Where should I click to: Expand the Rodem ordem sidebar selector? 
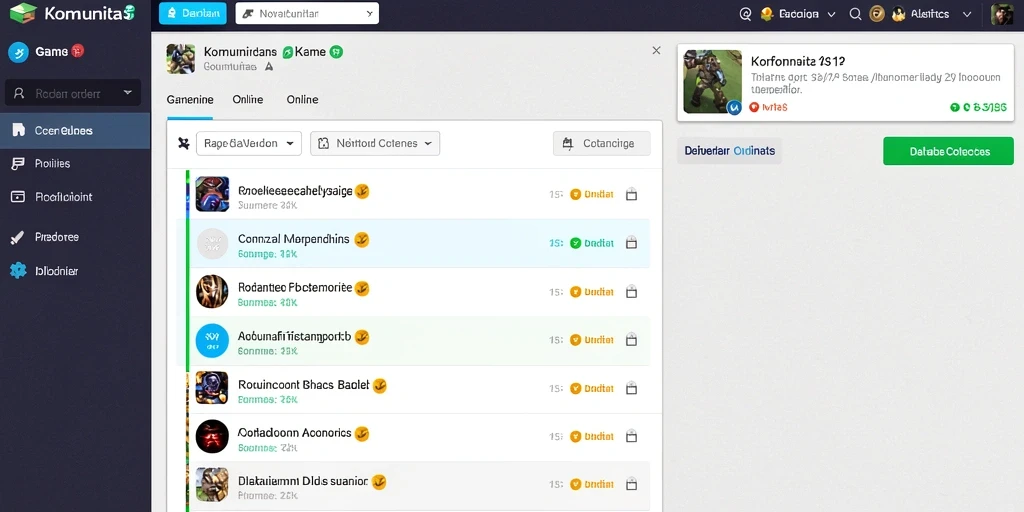73,93
